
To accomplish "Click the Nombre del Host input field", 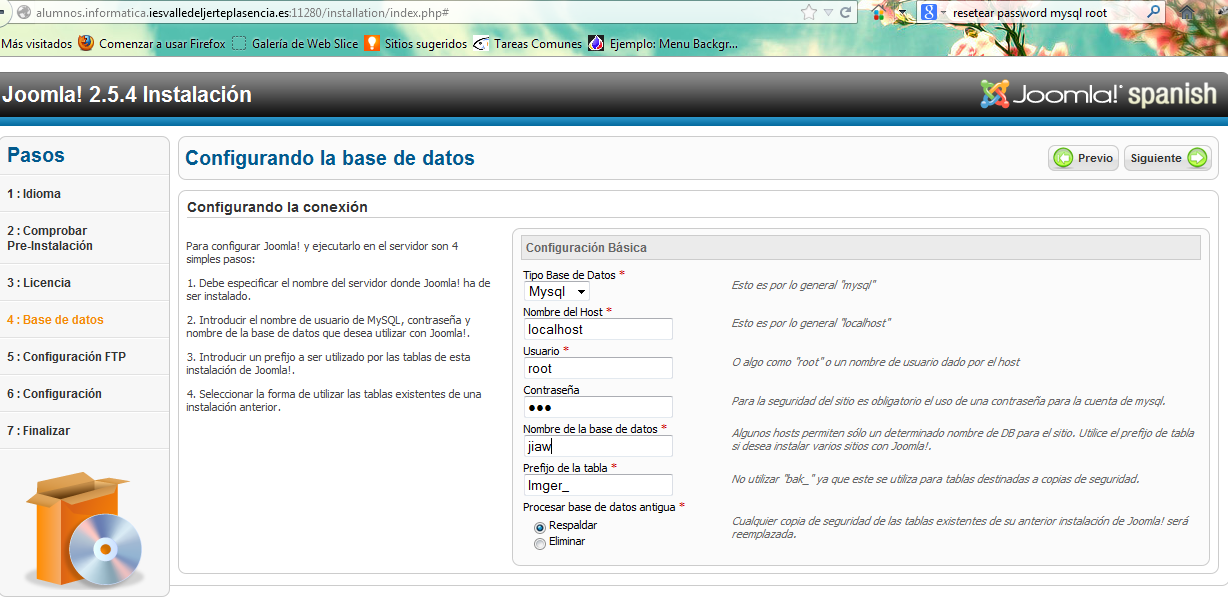I will [x=598, y=329].
